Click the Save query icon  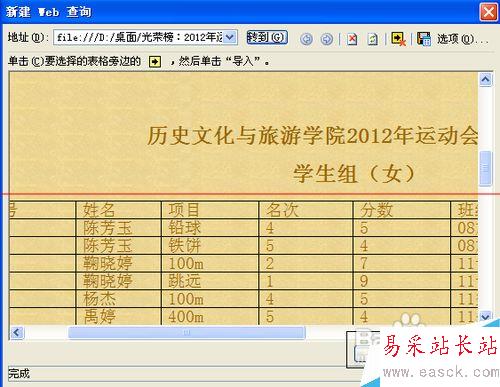coord(424,39)
